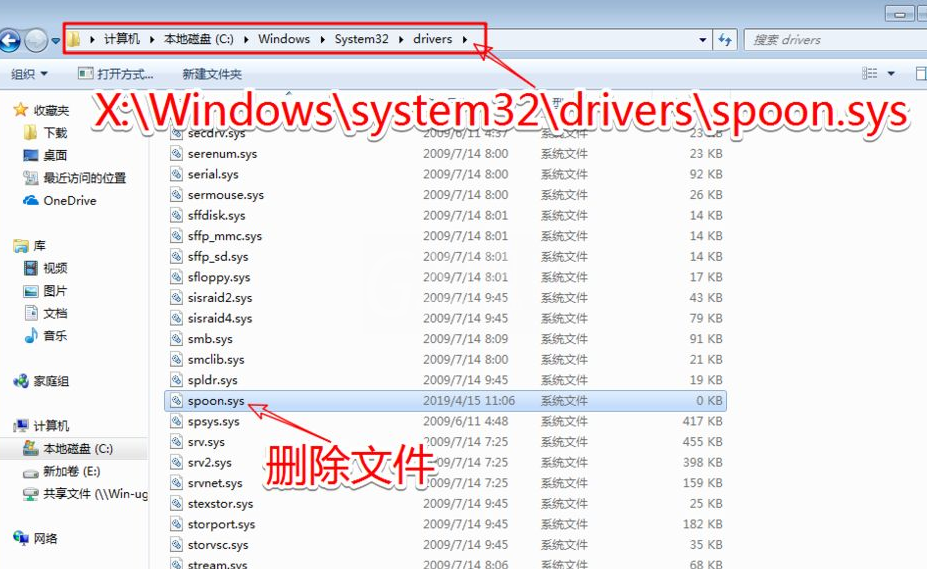927x569 pixels.
Task: Click the spsys.sys file icon
Action: click(176, 421)
